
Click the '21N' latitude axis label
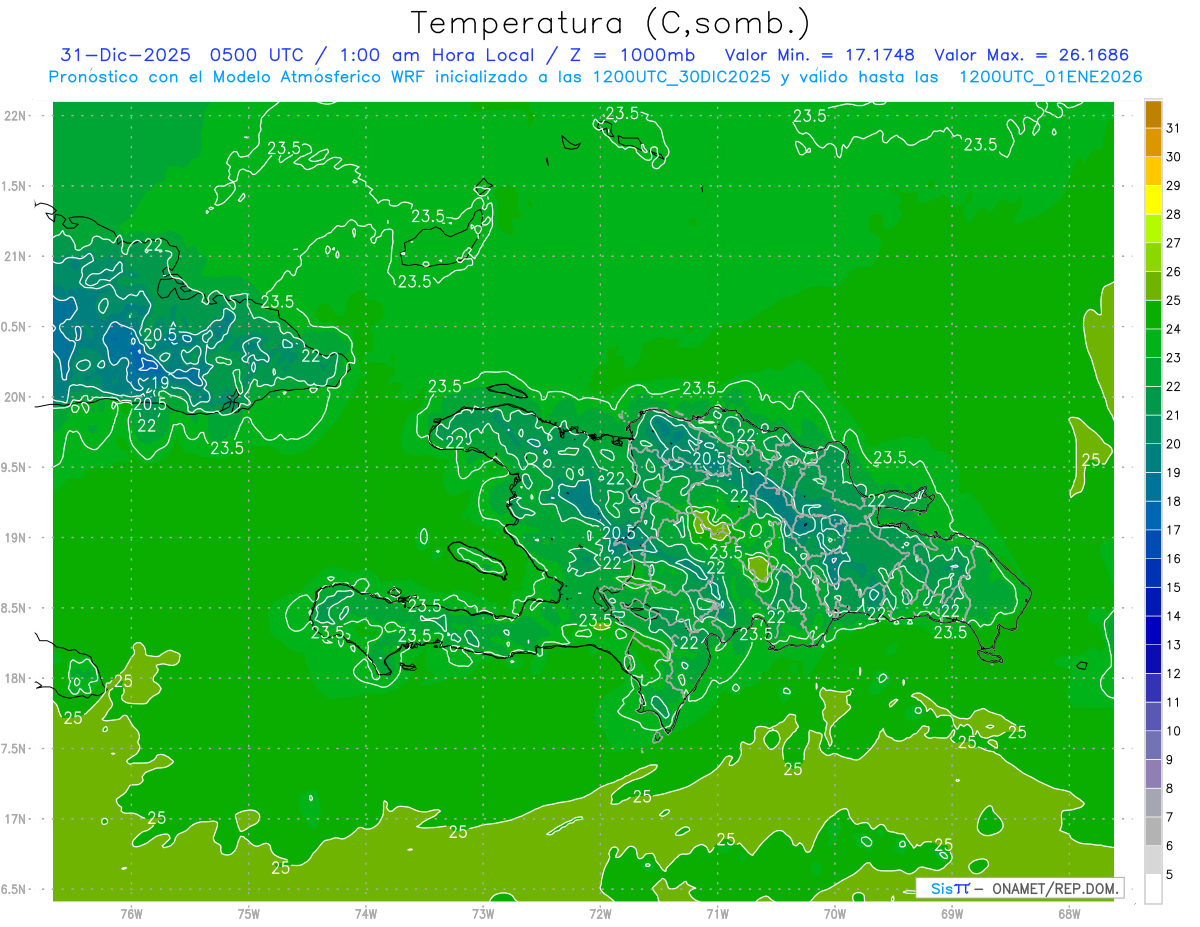pyautogui.click(x=16, y=256)
